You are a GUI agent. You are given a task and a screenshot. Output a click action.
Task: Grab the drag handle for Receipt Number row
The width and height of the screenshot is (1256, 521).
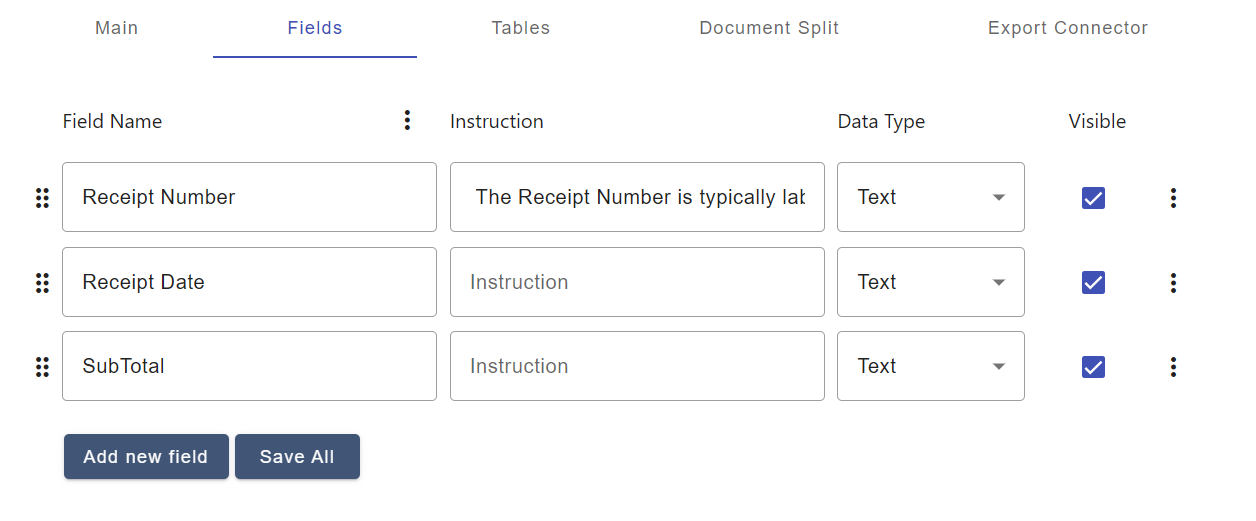tap(42, 198)
